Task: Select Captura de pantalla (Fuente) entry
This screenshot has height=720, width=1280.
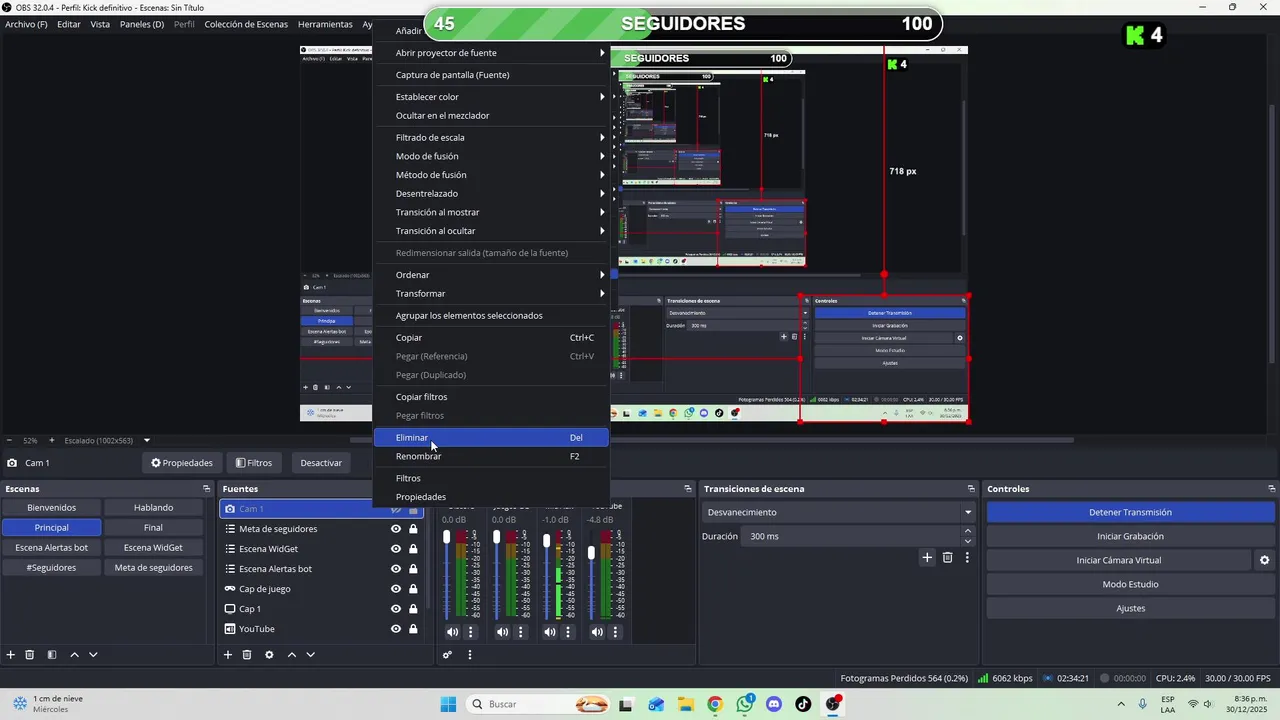Action: click(491, 75)
